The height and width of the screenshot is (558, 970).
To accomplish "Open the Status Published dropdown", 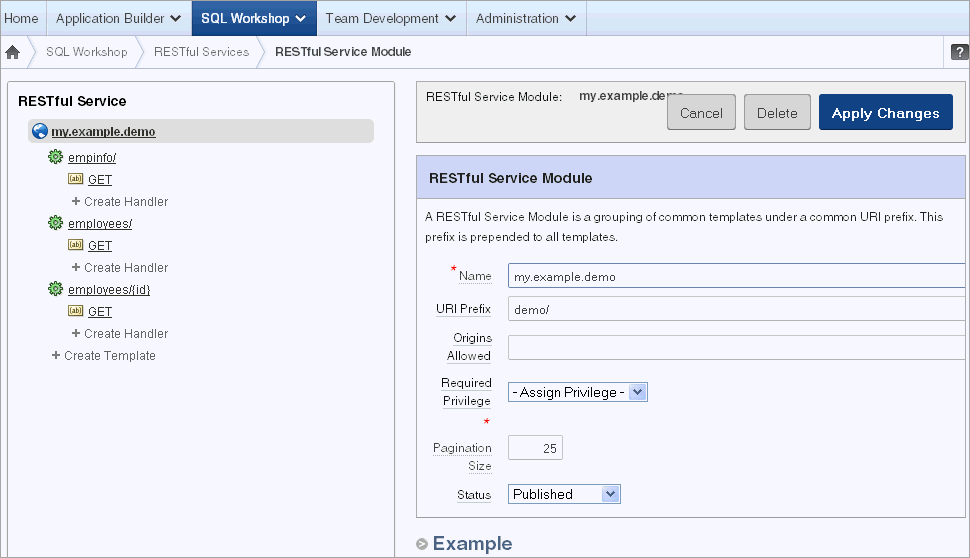I will (564, 494).
